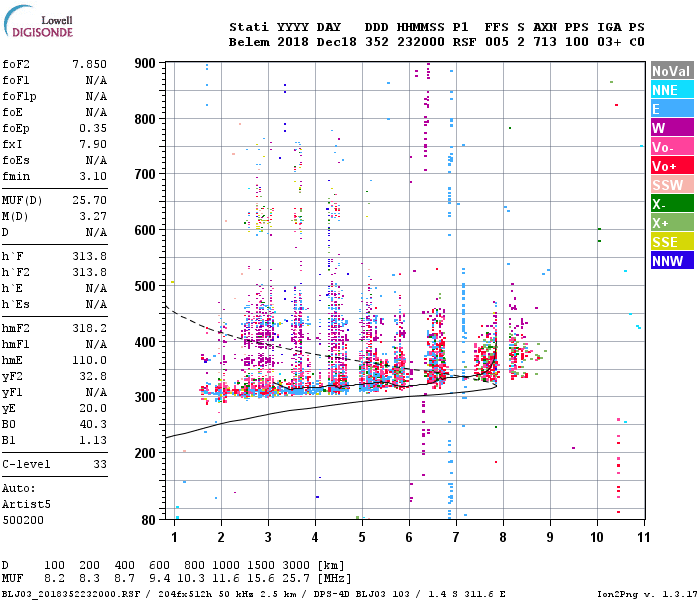Screen dimensions: 700x600
Task: Click the B0 value 40.3
Action: [93, 424]
